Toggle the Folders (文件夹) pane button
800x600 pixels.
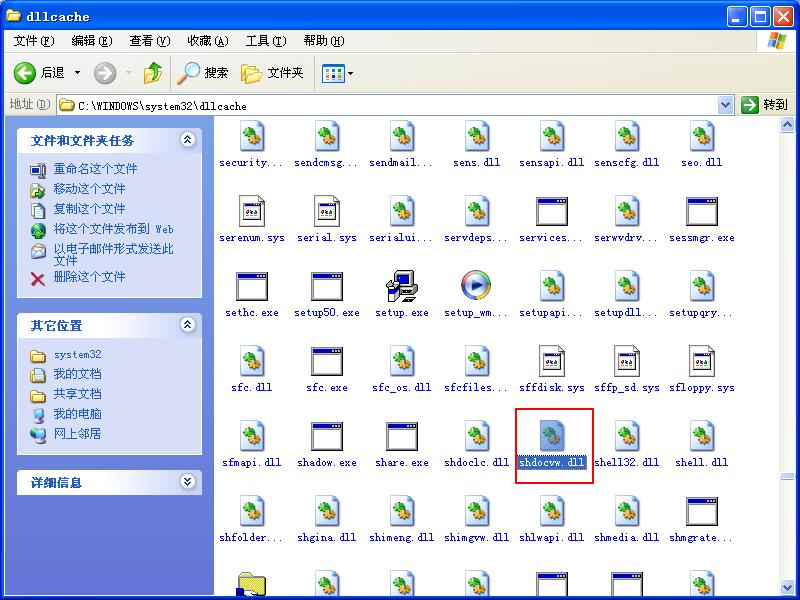272,73
